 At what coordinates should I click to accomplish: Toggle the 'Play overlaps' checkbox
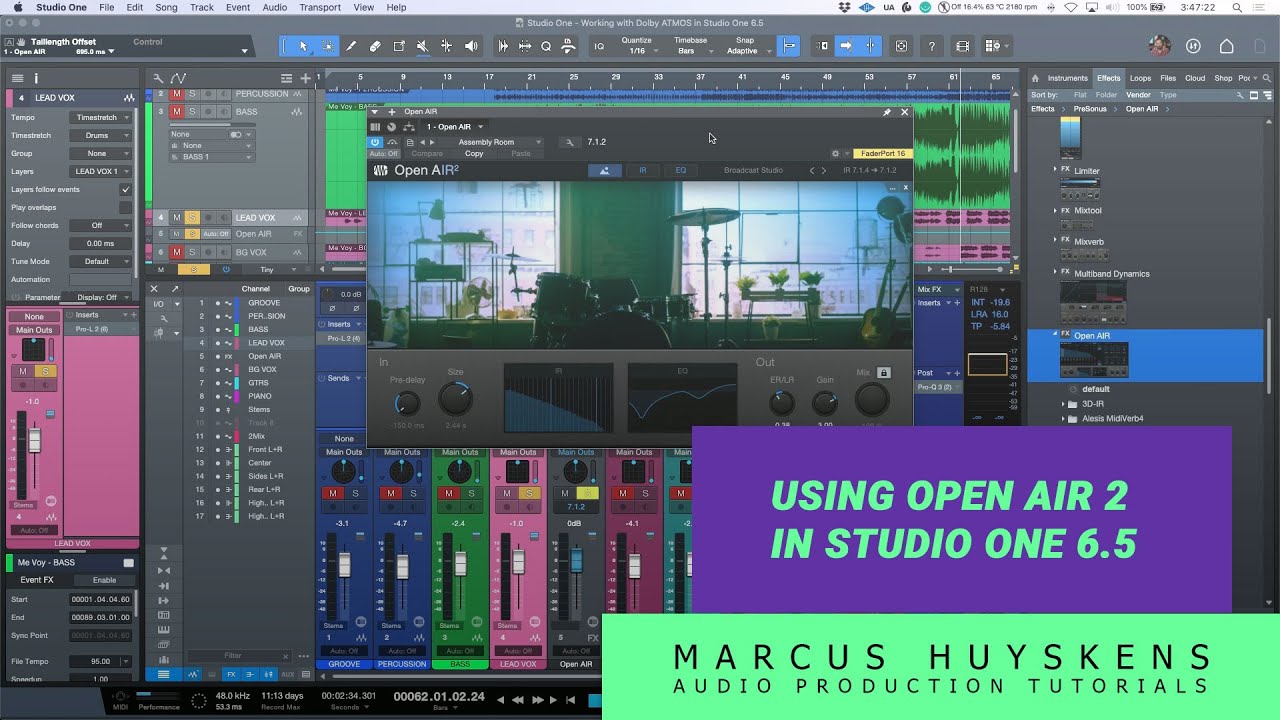pyautogui.click(x=125, y=207)
